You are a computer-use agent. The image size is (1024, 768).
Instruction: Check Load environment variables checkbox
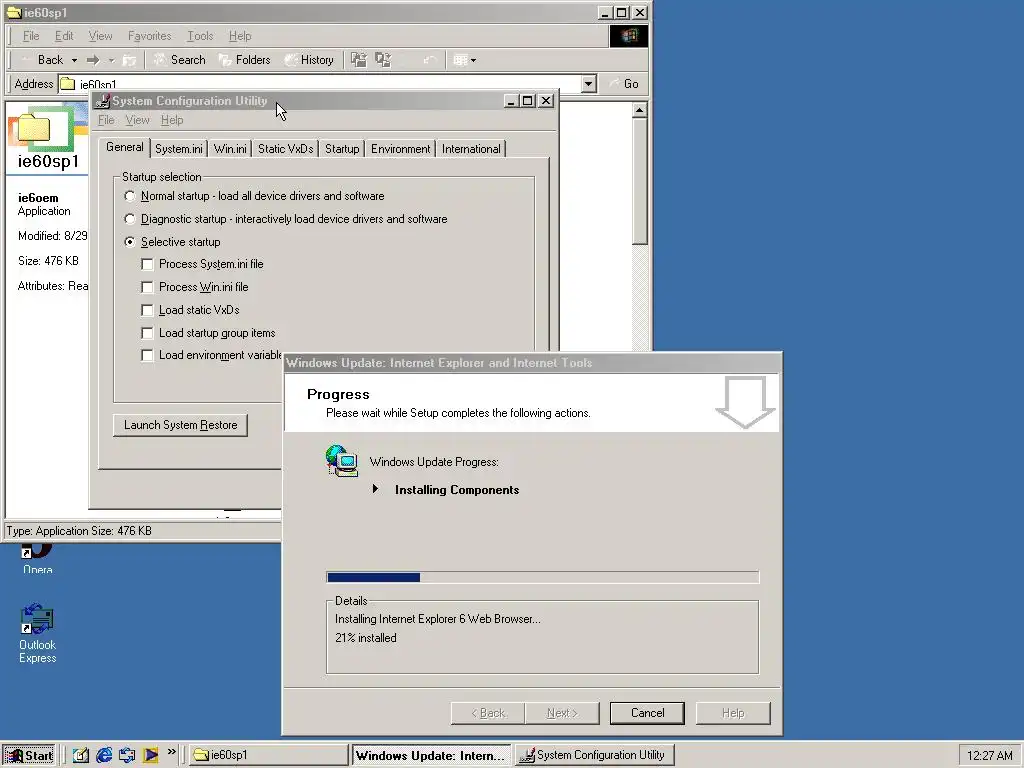click(x=148, y=355)
